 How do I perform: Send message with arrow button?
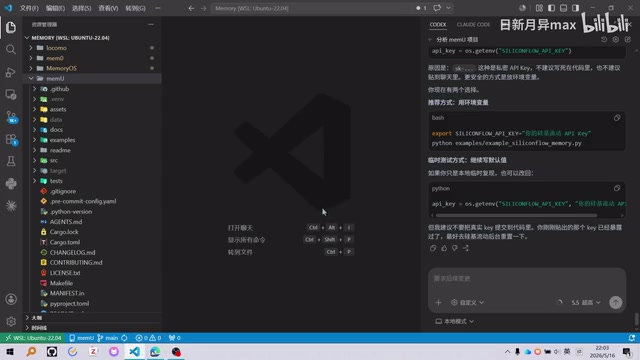pos(616,302)
